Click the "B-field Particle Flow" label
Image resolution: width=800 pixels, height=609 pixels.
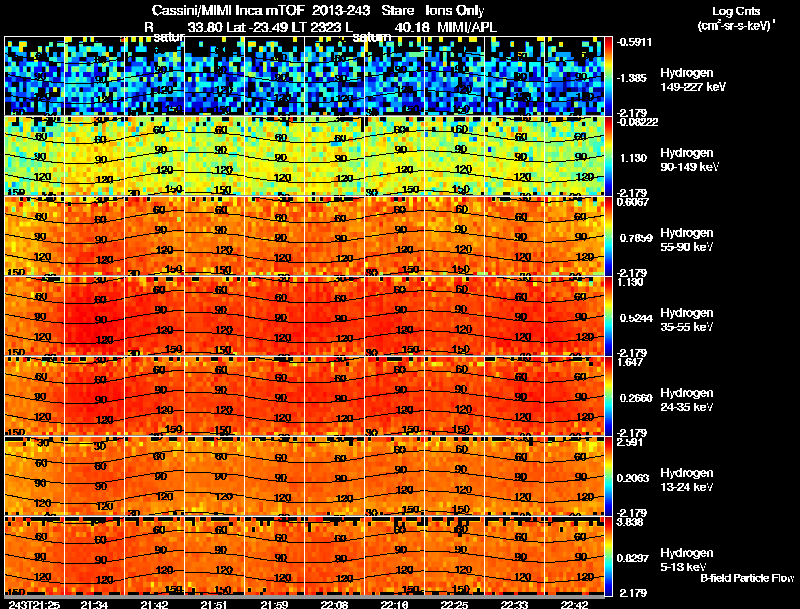pyautogui.click(x=747, y=578)
